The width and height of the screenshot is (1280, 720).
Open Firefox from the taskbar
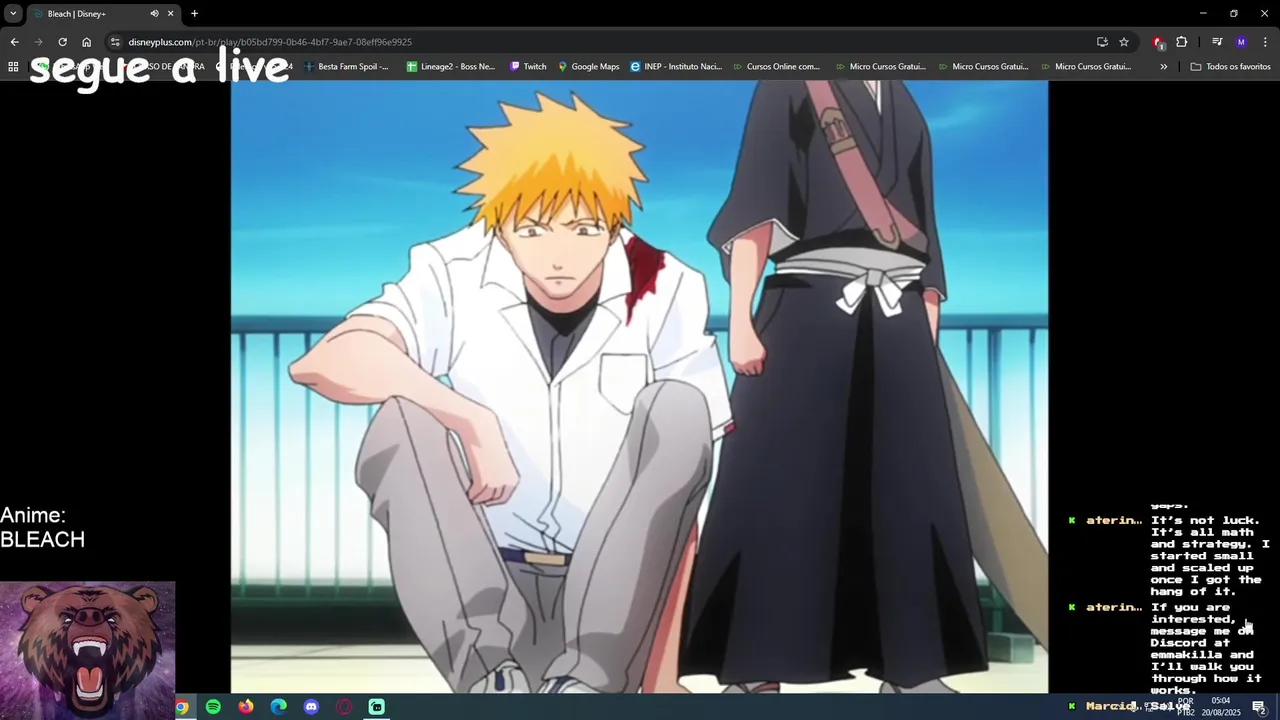(246, 707)
